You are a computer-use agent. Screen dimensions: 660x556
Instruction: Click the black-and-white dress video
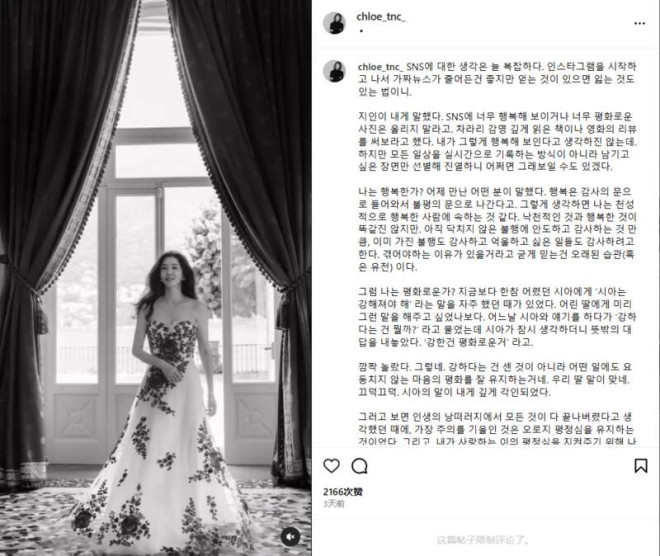click(156, 278)
